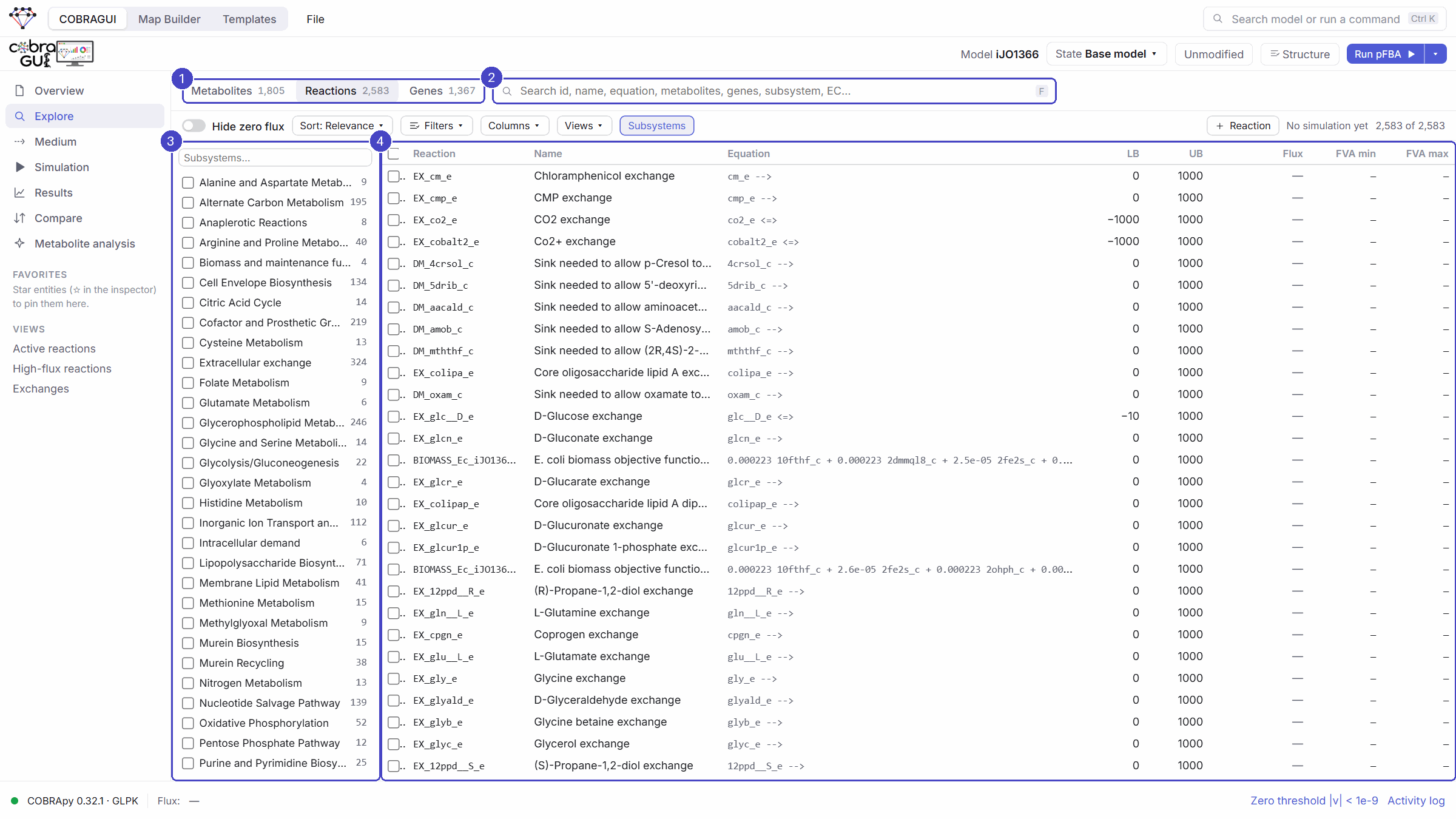Viewport: 1456px width, 819px height.
Task: Click the Unmodified status button
Action: click(1213, 54)
